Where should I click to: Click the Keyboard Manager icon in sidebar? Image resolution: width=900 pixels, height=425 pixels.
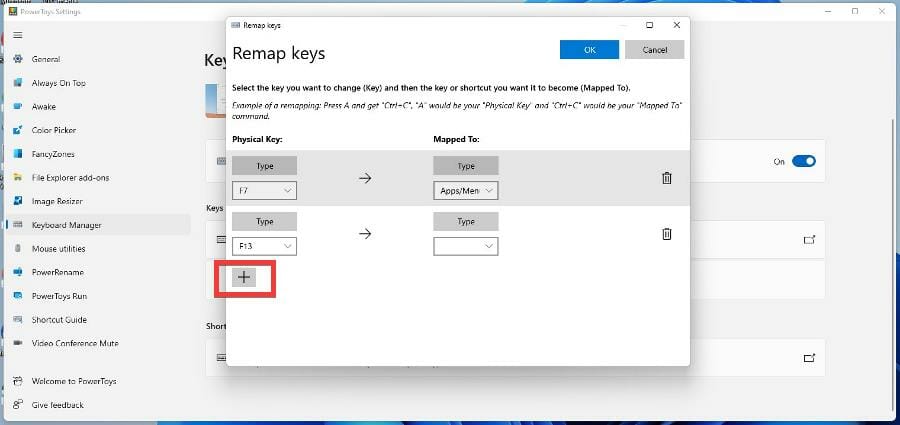(18, 225)
